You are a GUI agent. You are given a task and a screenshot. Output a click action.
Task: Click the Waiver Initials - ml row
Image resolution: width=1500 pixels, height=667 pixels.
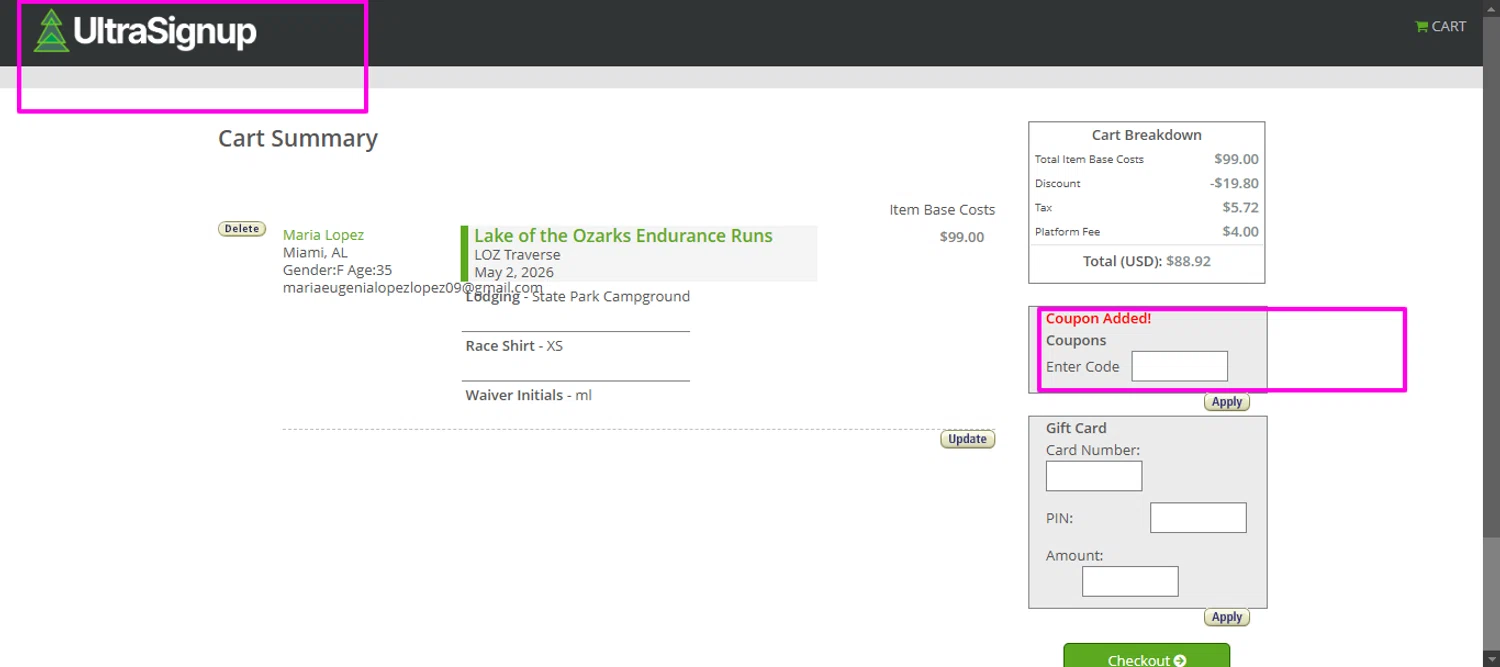tap(528, 395)
